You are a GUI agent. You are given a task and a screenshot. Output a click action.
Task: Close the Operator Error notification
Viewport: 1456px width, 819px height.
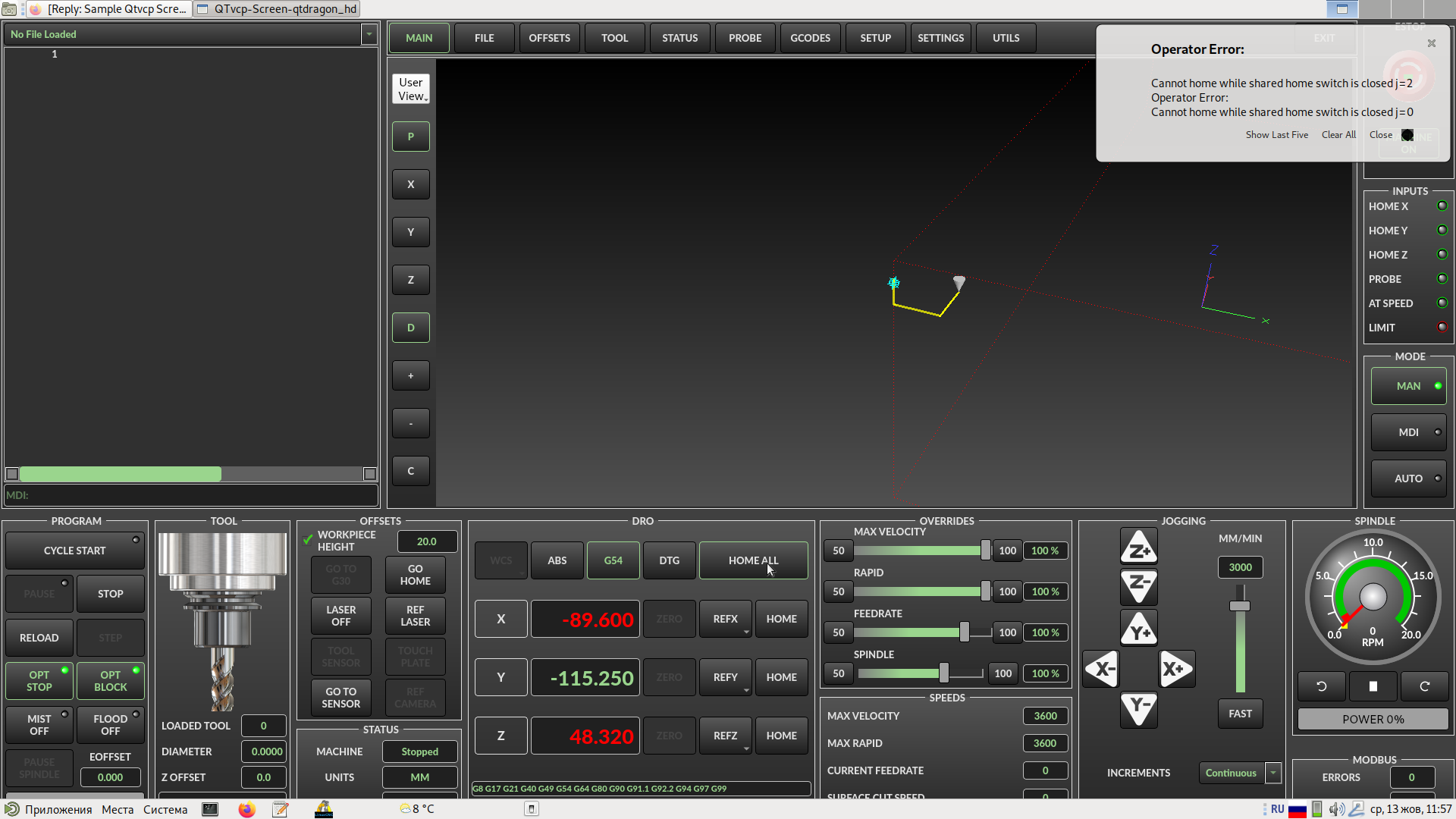point(1432,43)
